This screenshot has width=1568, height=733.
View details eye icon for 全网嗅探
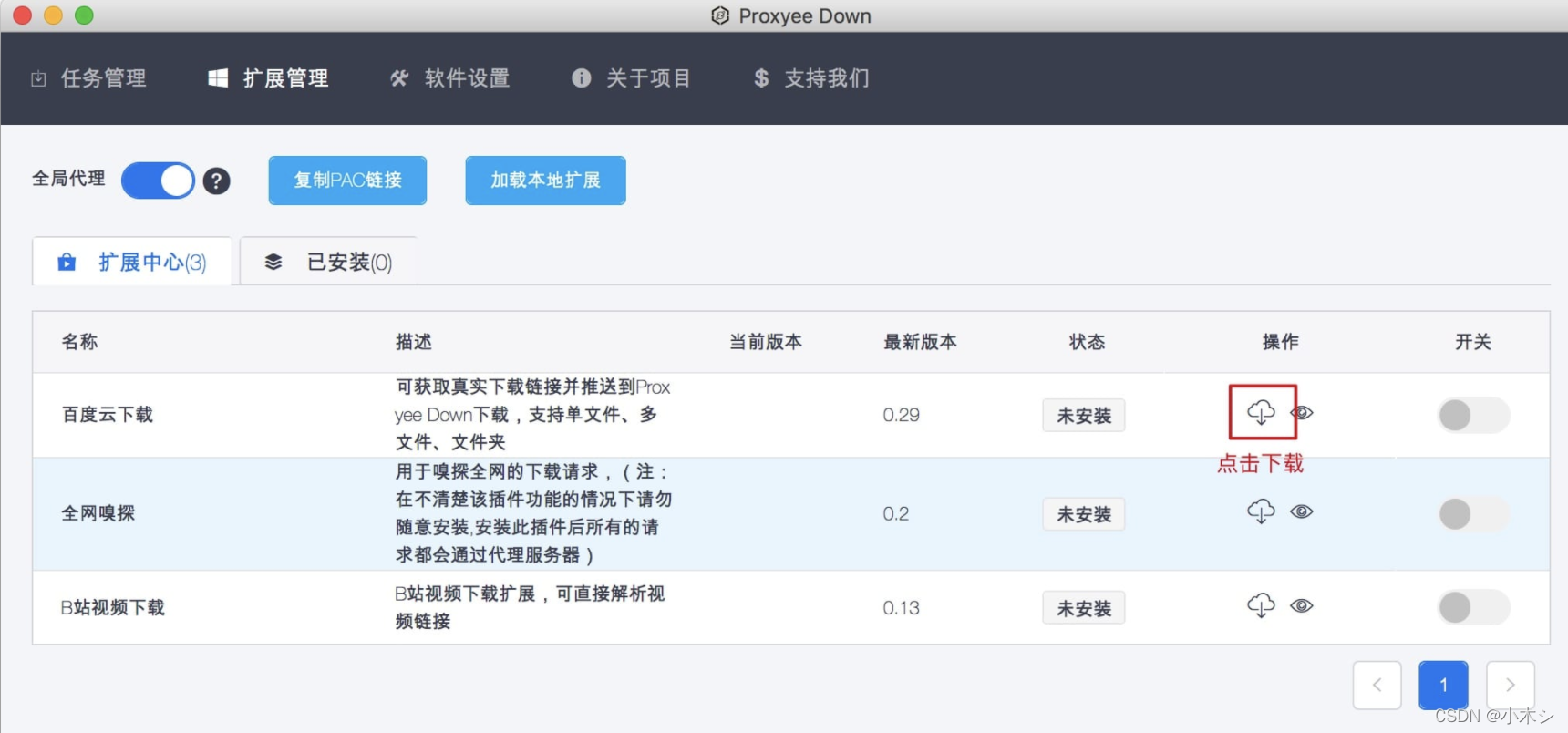1302,511
